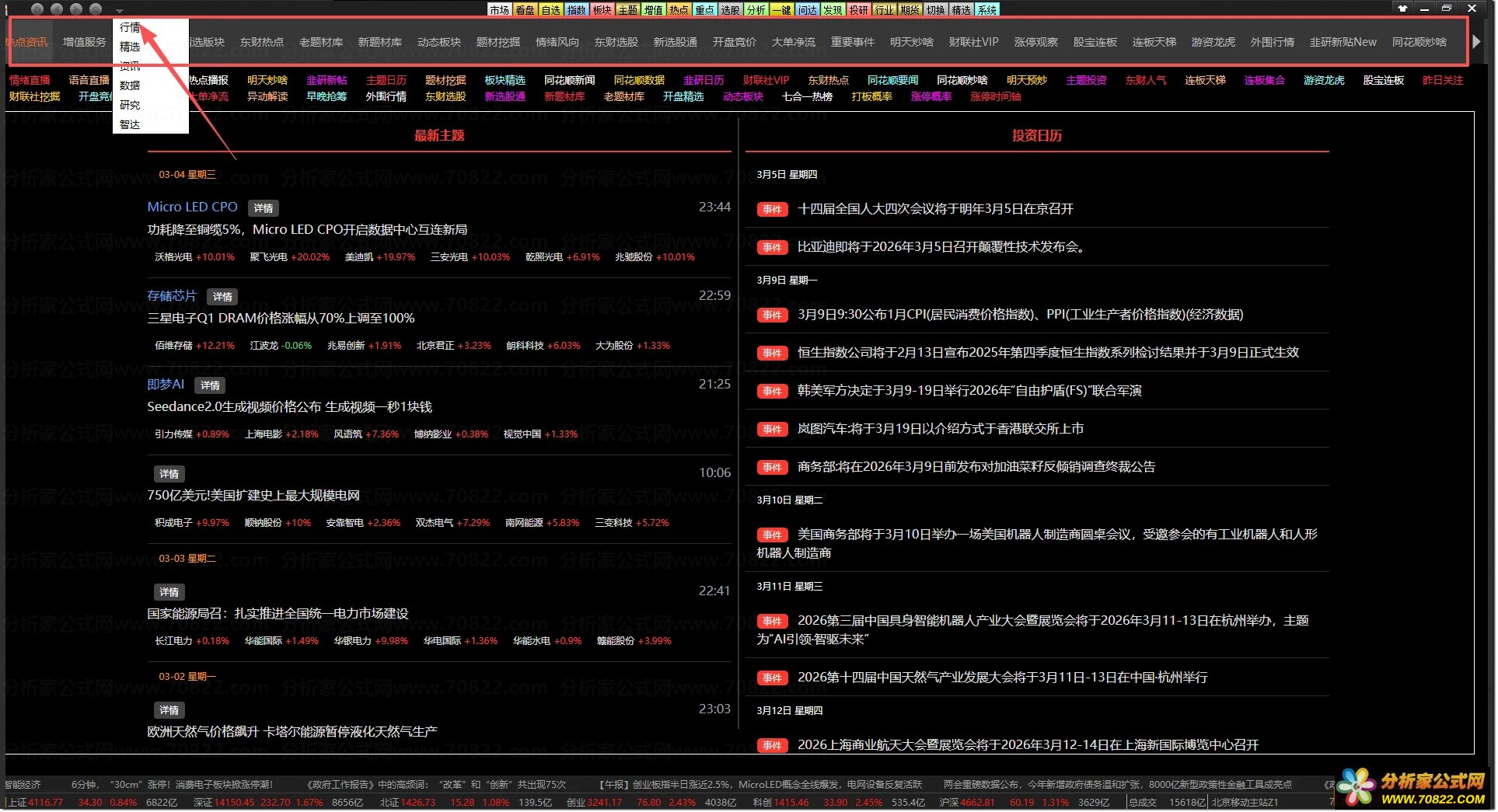Click the 板块 colored toolbar button
Image resolution: width=1498 pixels, height=812 pixels.
(602, 10)
